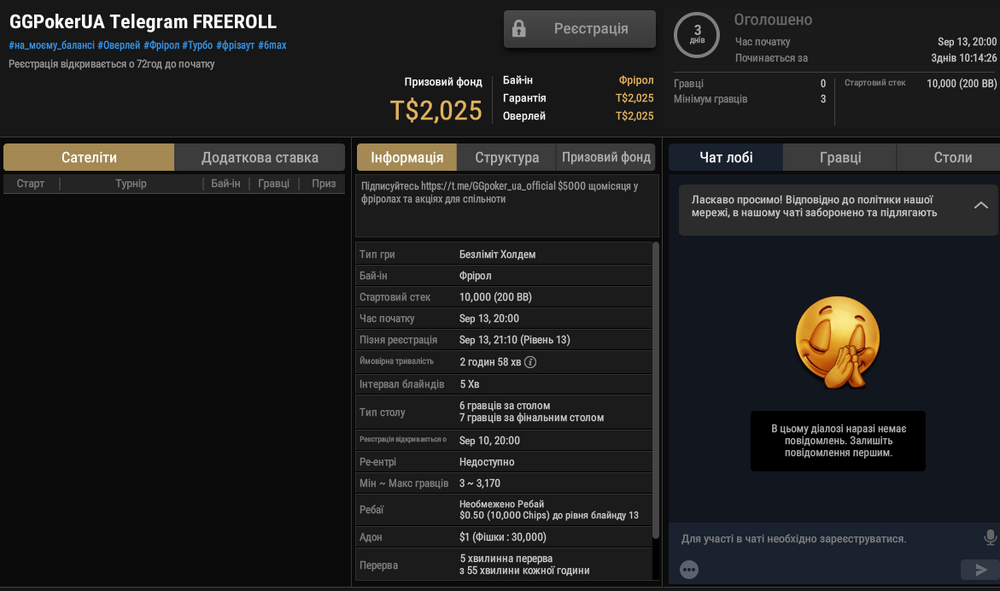1000x591 pixels.
Task: Click the Необмежено Ребай text
Action: pos(501,504)
